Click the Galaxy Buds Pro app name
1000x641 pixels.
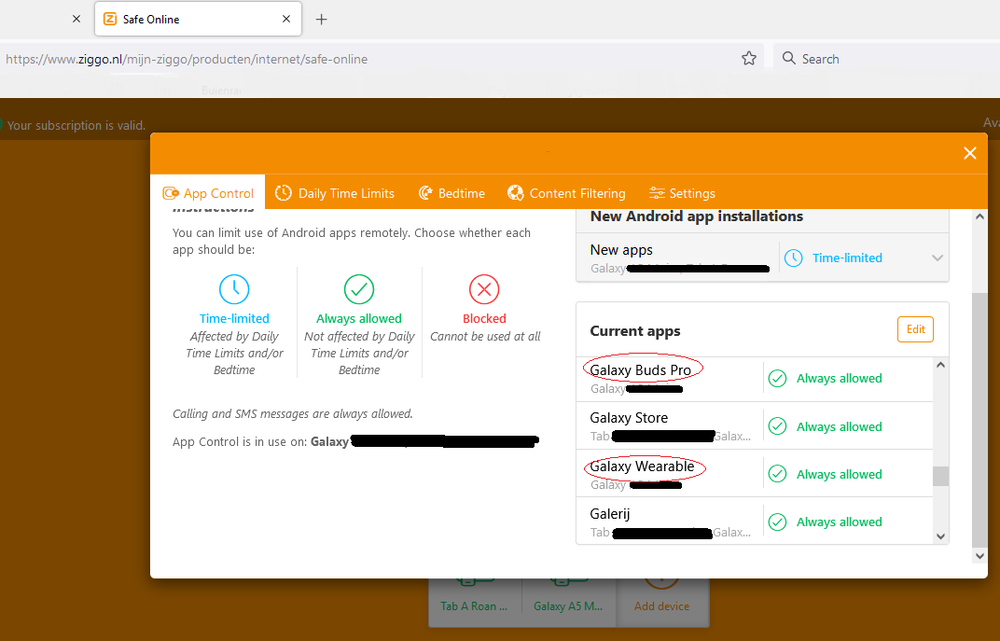640,370
